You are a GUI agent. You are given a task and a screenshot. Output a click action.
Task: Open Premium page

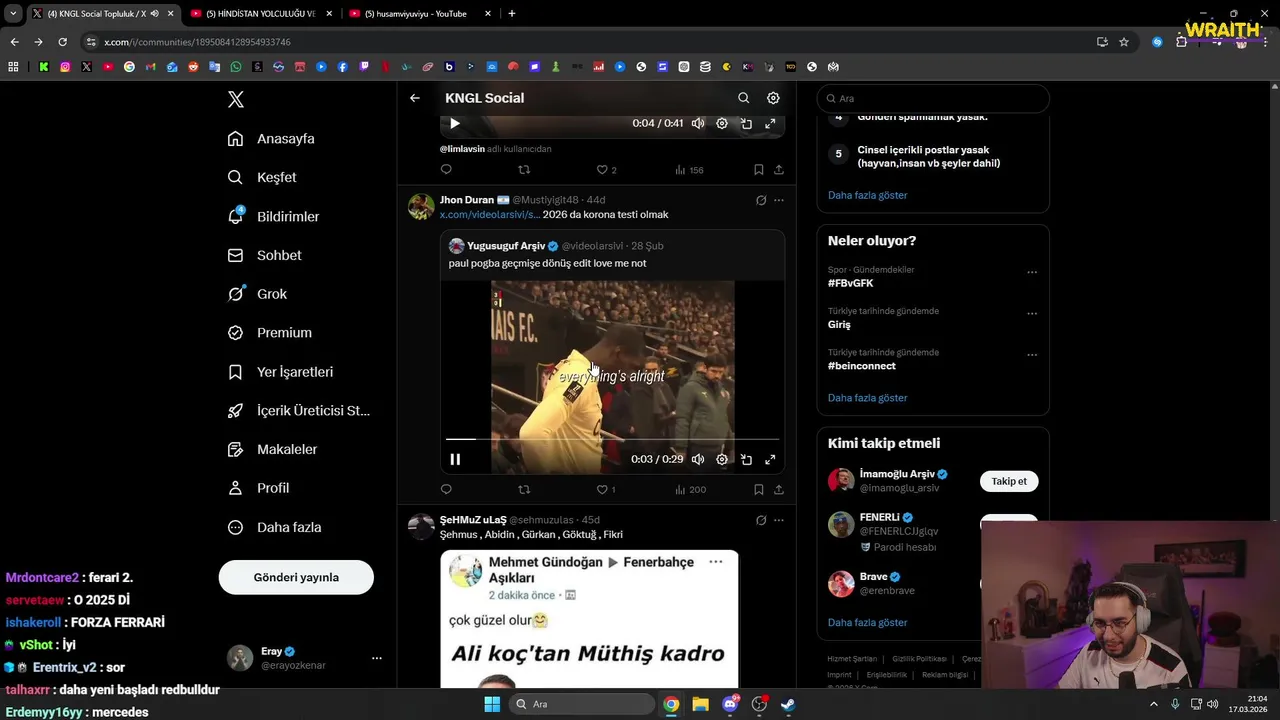tap(269, 333)
